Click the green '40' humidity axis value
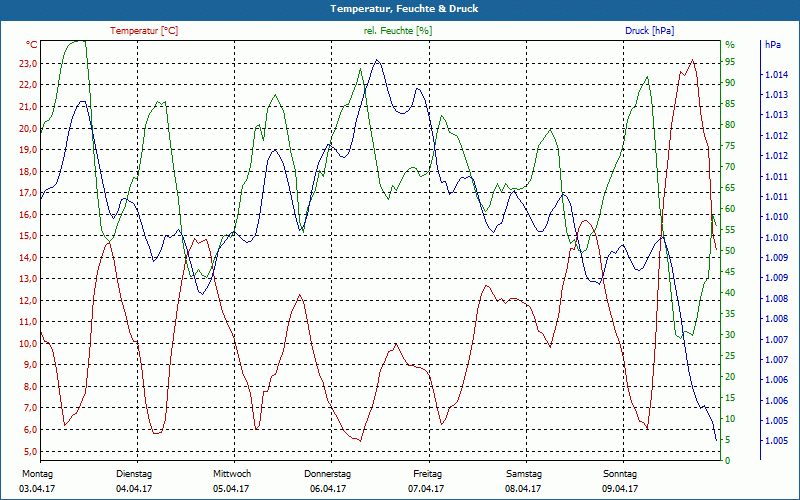This screenshot has height=500, width=800. click(x=730, y=293)
